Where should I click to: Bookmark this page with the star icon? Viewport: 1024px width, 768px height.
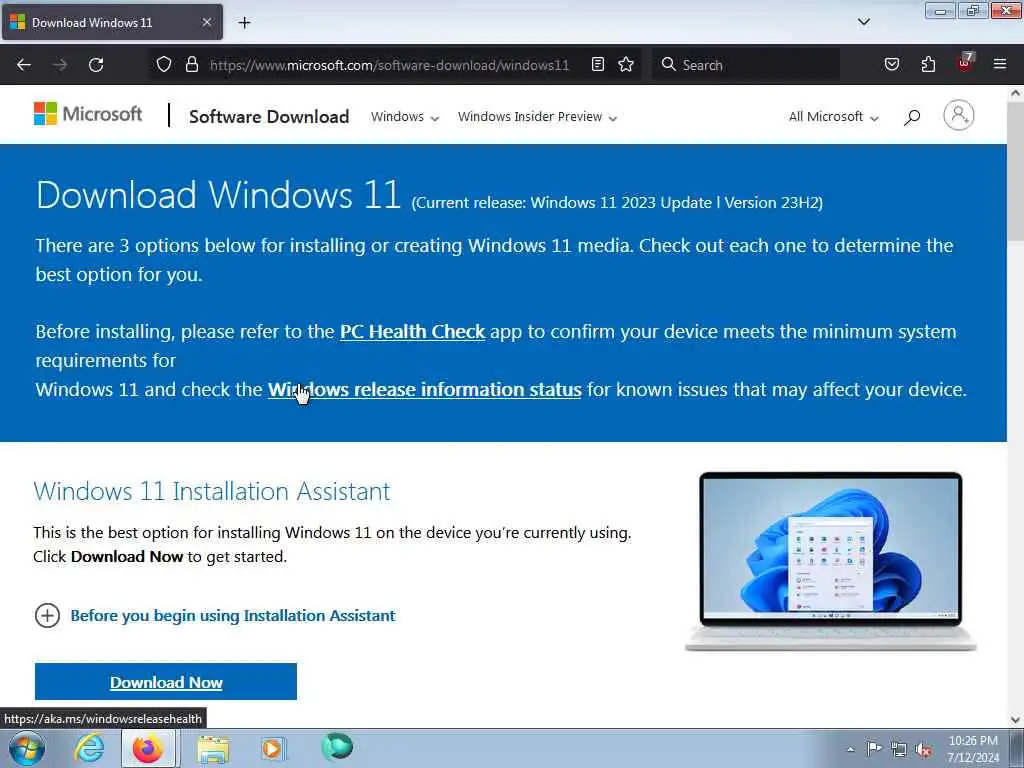coord(626,64)
